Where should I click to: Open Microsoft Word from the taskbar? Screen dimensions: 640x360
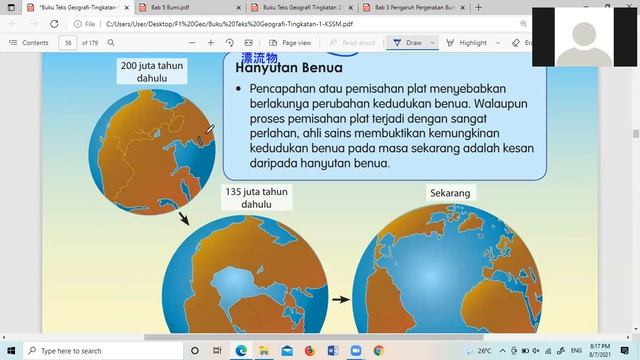coord(333,351)
